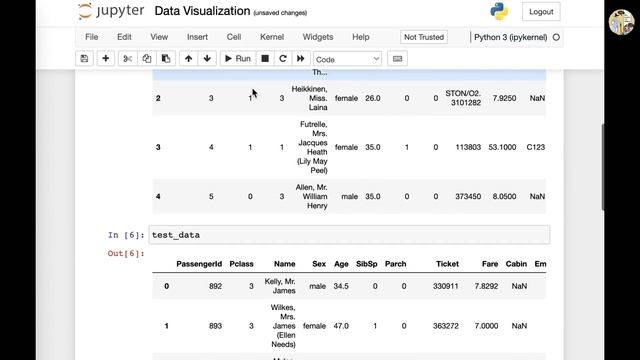The height and width of the screenshot is (360, 640).
Task: Interrupt the kernel with stop icon
Action: pyautogui.click(x=265, y=59)
